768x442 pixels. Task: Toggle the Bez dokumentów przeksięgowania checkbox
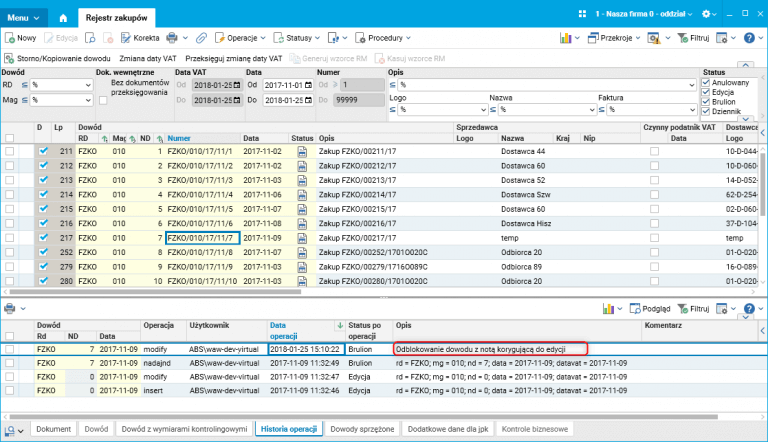click(x=103, y=100)
